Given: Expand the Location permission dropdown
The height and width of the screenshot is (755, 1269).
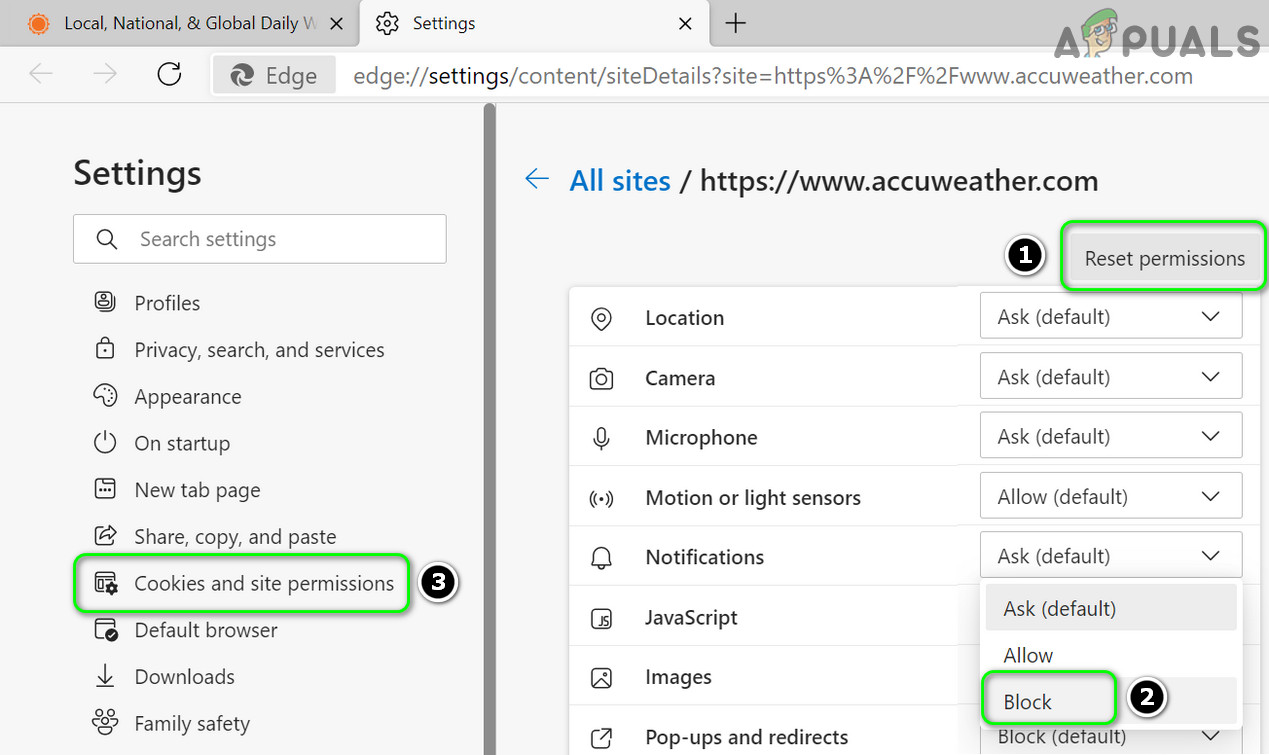Looking at the screenshot, I should click(x=1110, y=317).
